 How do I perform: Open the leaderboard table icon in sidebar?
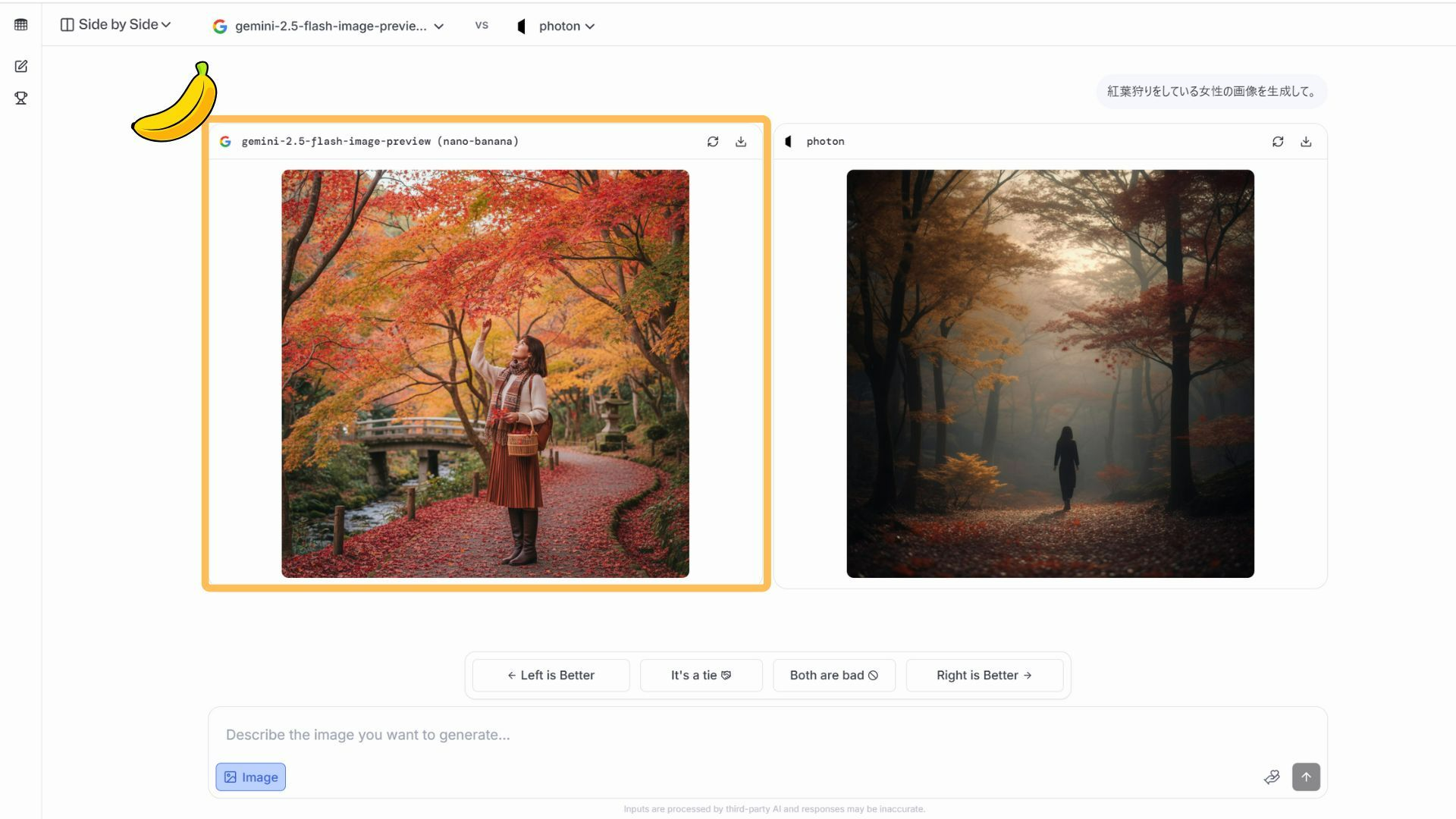[x=21, y=25]
